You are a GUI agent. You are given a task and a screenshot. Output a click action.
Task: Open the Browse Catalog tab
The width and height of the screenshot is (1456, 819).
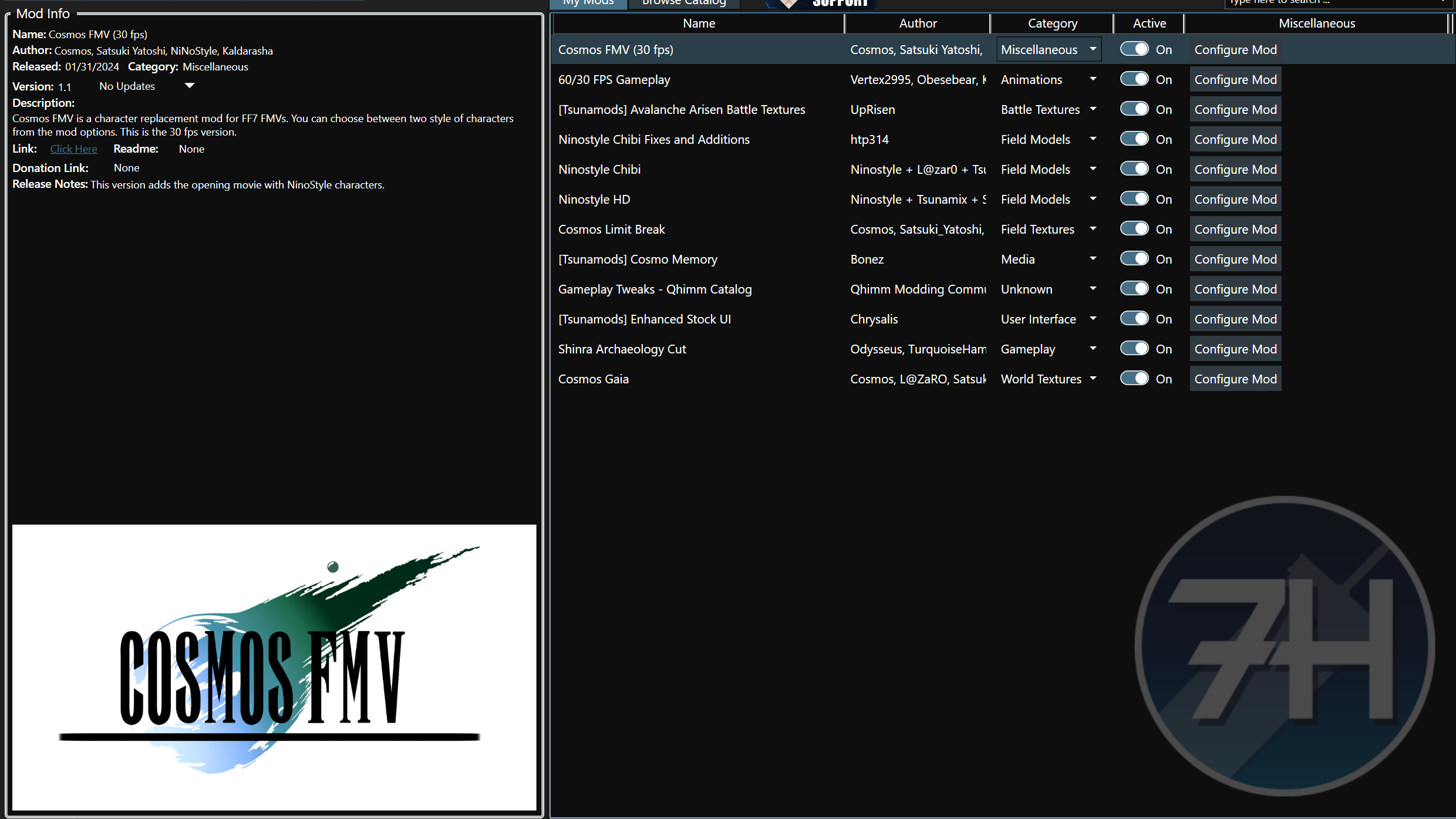pyautogui.click(x=684, y=3)
